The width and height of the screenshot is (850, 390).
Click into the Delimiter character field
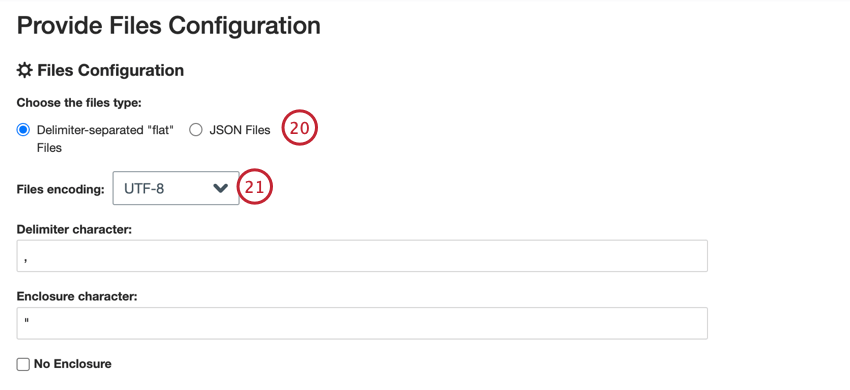[362, 256]
